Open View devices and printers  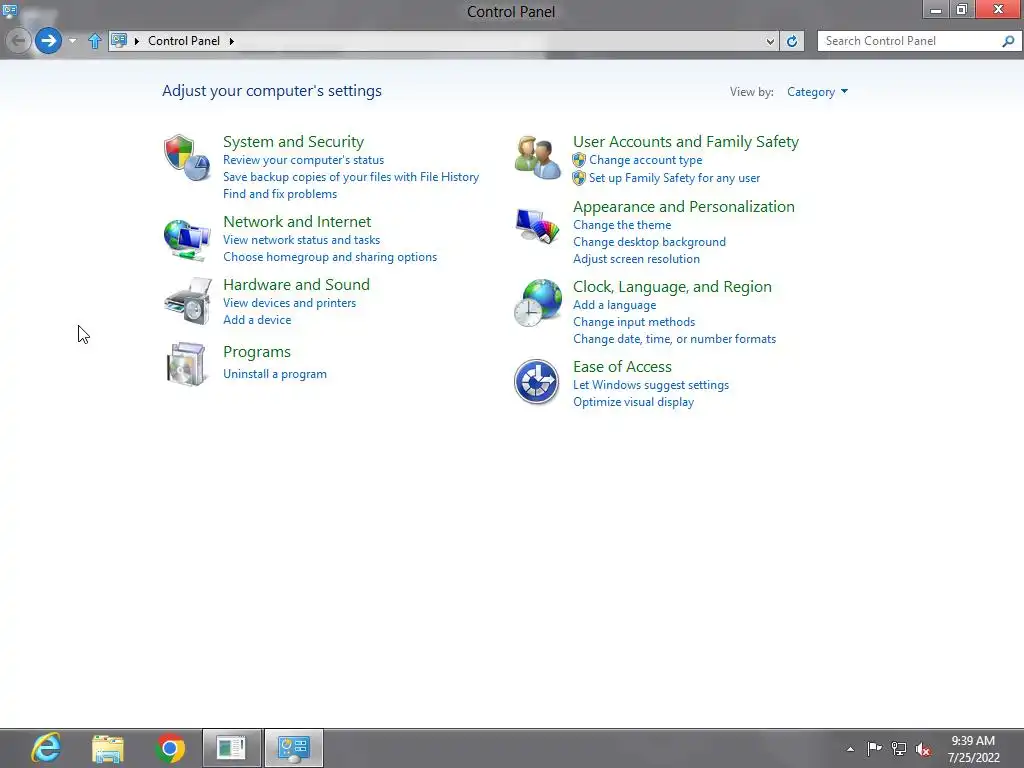pos(289,303)
